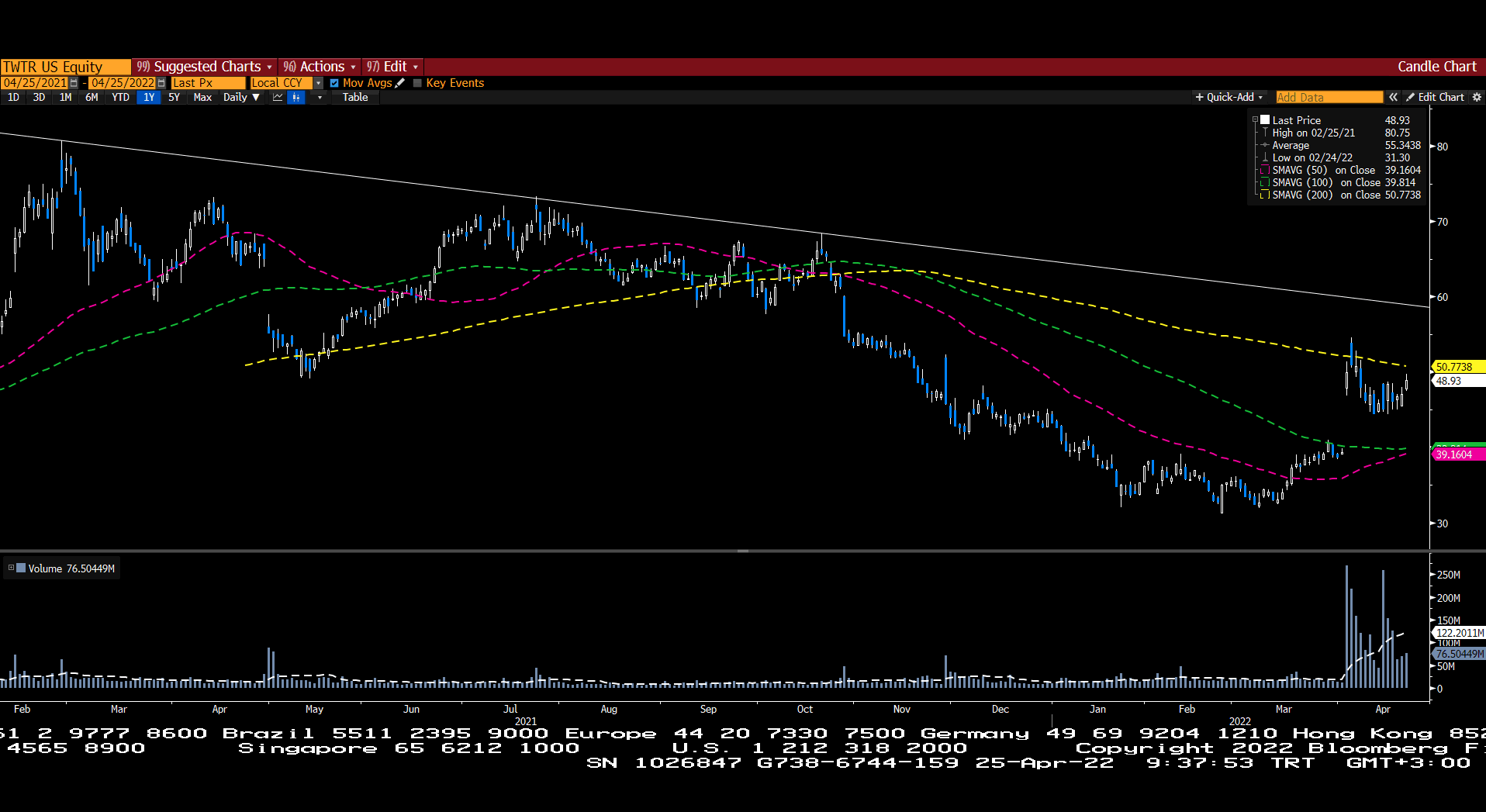Open the Edit dropdown menu
The image size is (1486, 812).
392,67
